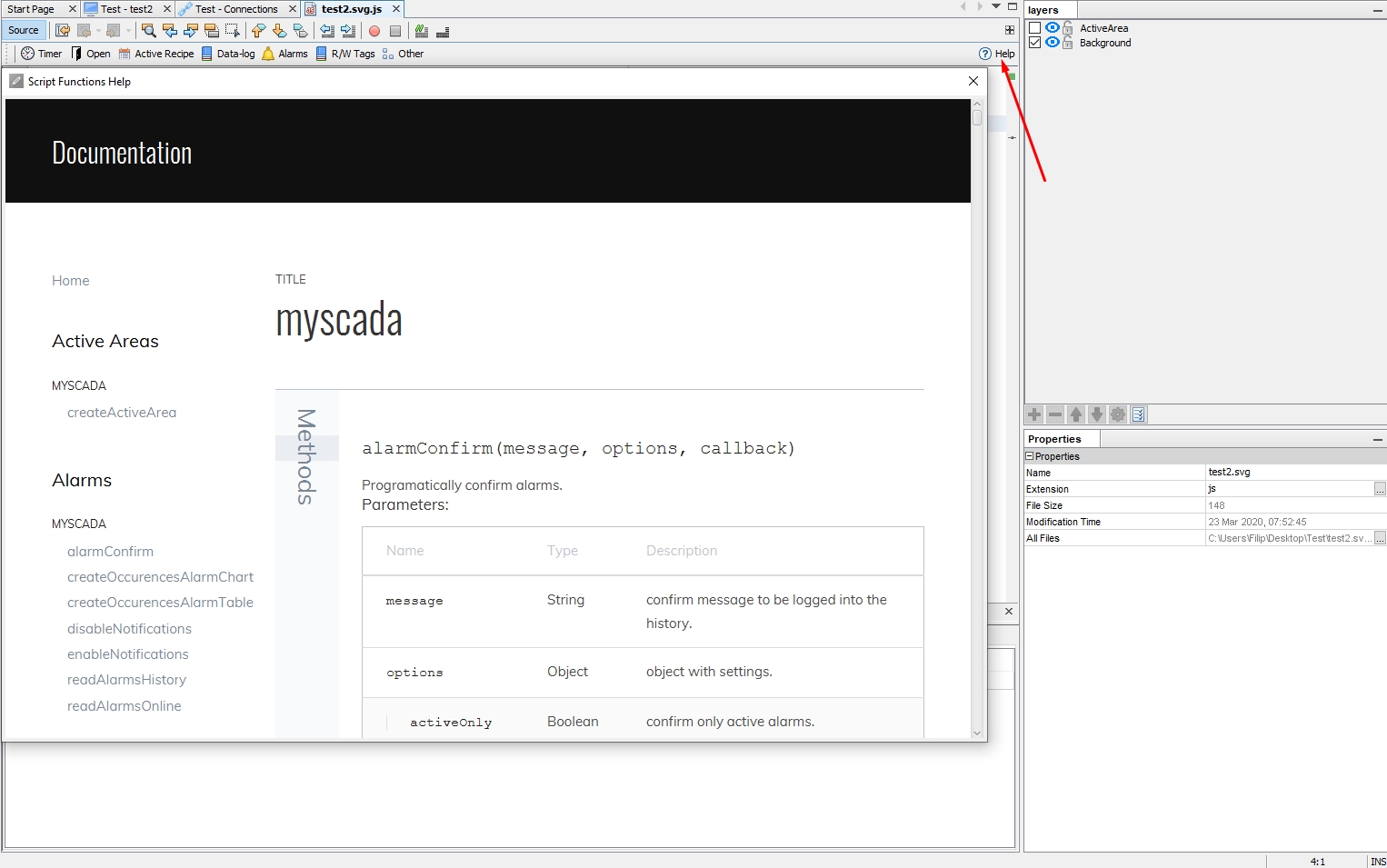Add a new layer with plus icon

pyautogui.click(x=1034, y=414)
